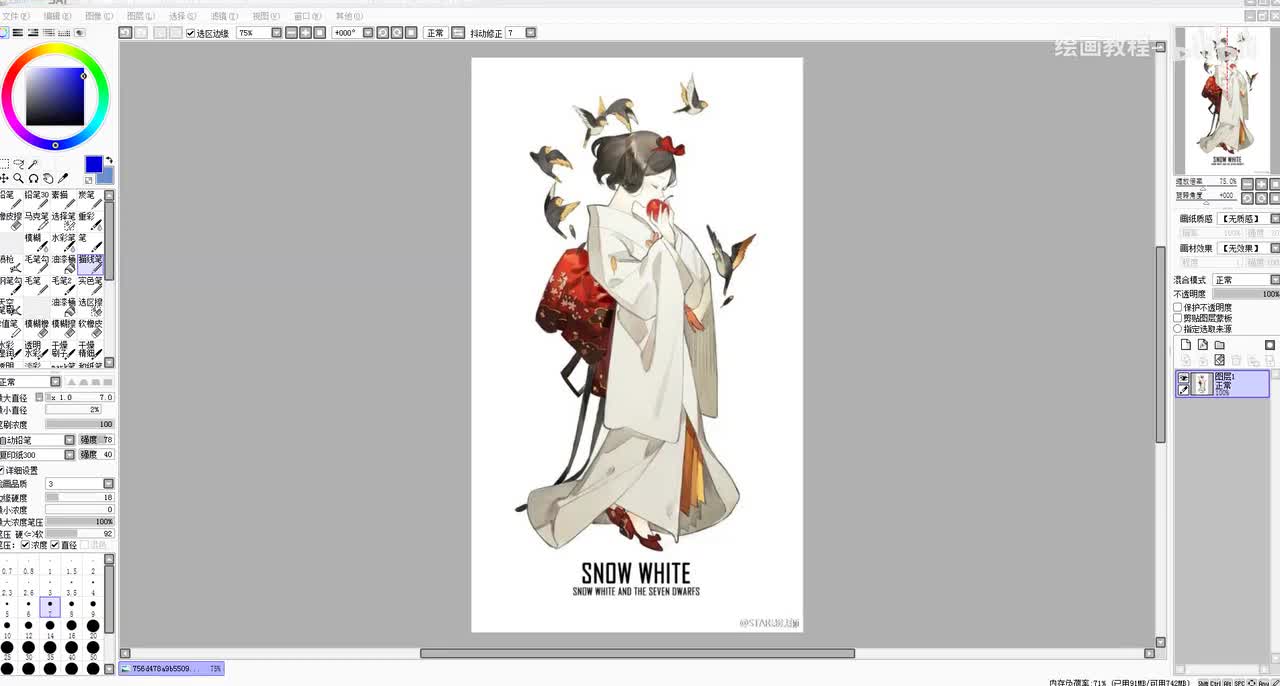The height and width of the screenshot is (686, 1280).
Task: Open the 滤镜 menu
Action: pyautogui.click(x=224, y=16)
